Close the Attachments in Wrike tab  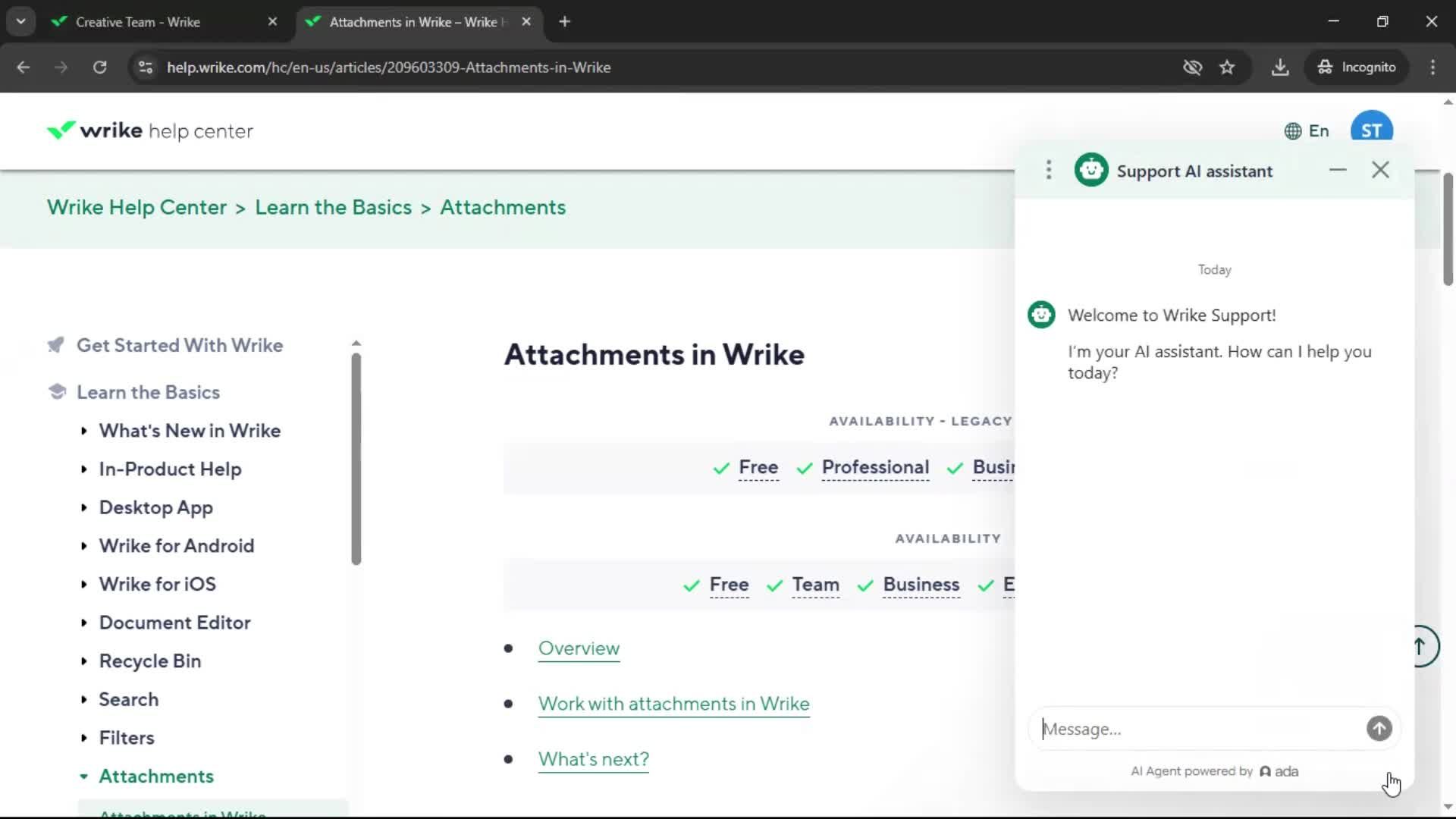tap(526, 22)
